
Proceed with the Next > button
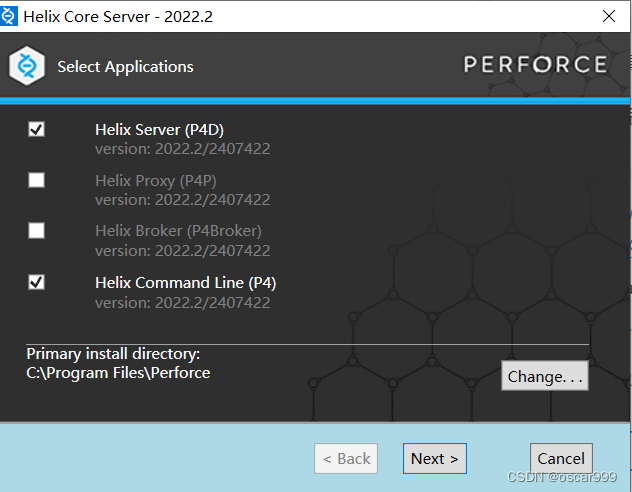[x=434, y=459]
